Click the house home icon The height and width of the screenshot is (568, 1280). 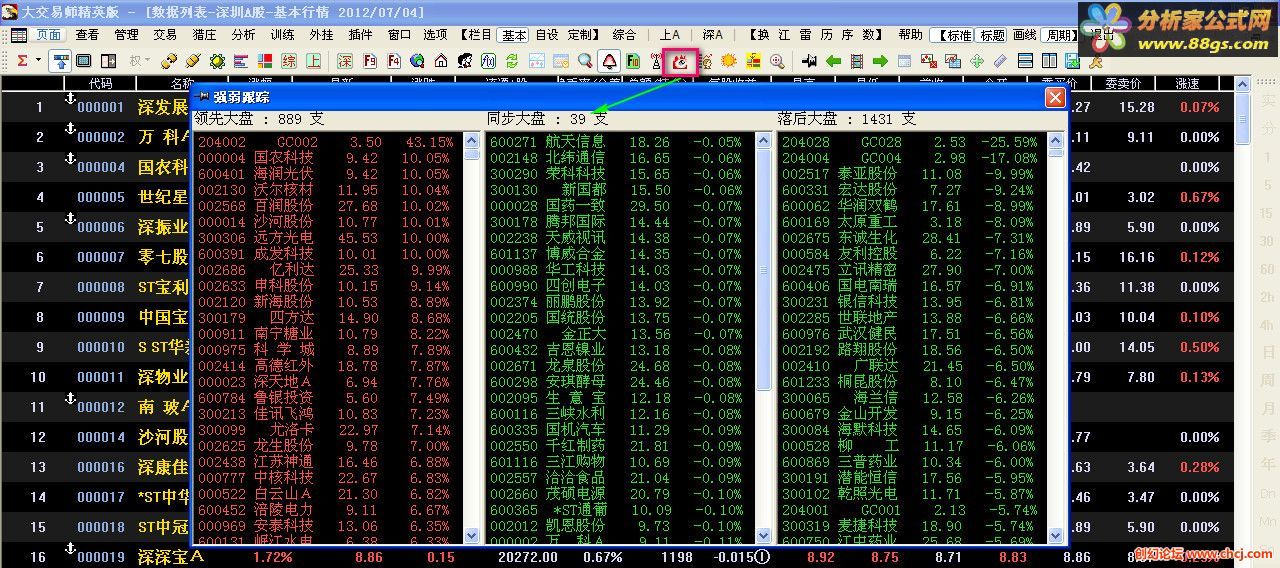(x=441, y=61)
